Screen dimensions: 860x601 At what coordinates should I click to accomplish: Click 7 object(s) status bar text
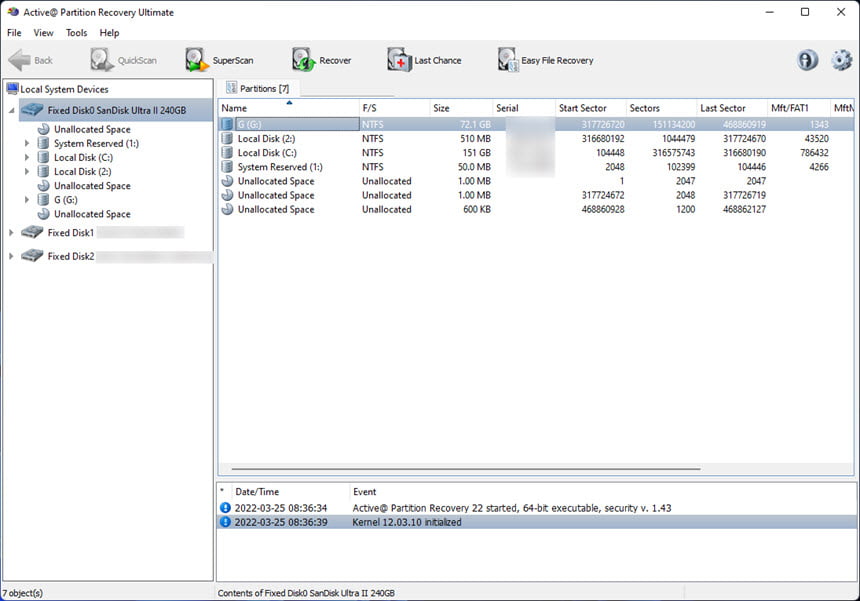(x=22, y=593)
